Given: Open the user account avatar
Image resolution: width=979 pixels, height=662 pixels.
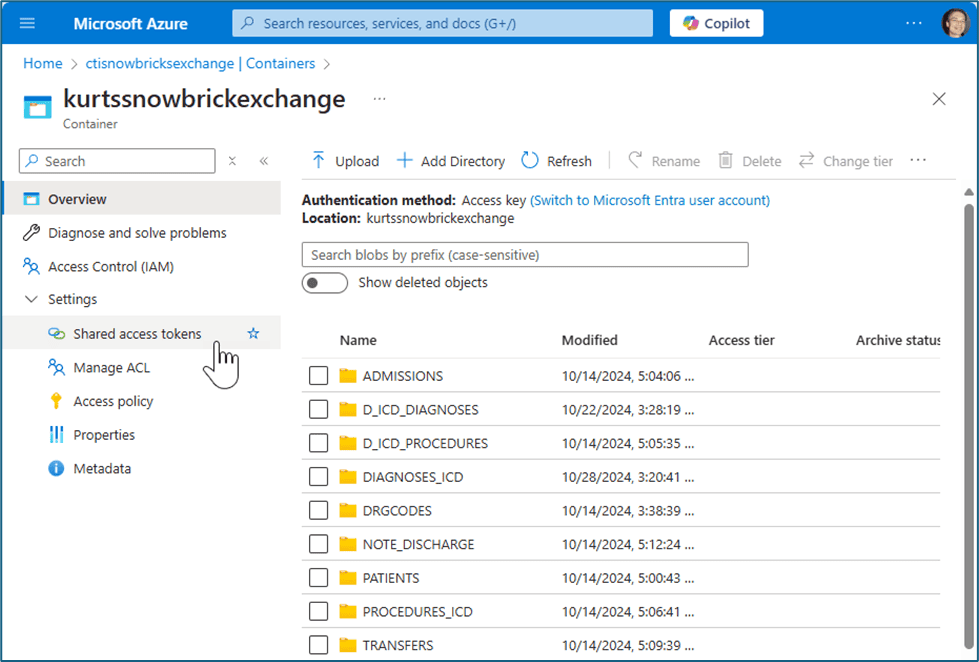Looking at the screenshot, I should (x=955, y=23).
